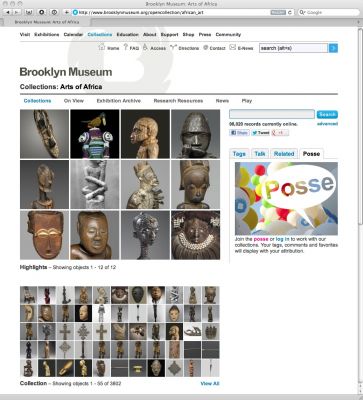
Task: Click the blue site search arrow button
Action: point(333,48)
